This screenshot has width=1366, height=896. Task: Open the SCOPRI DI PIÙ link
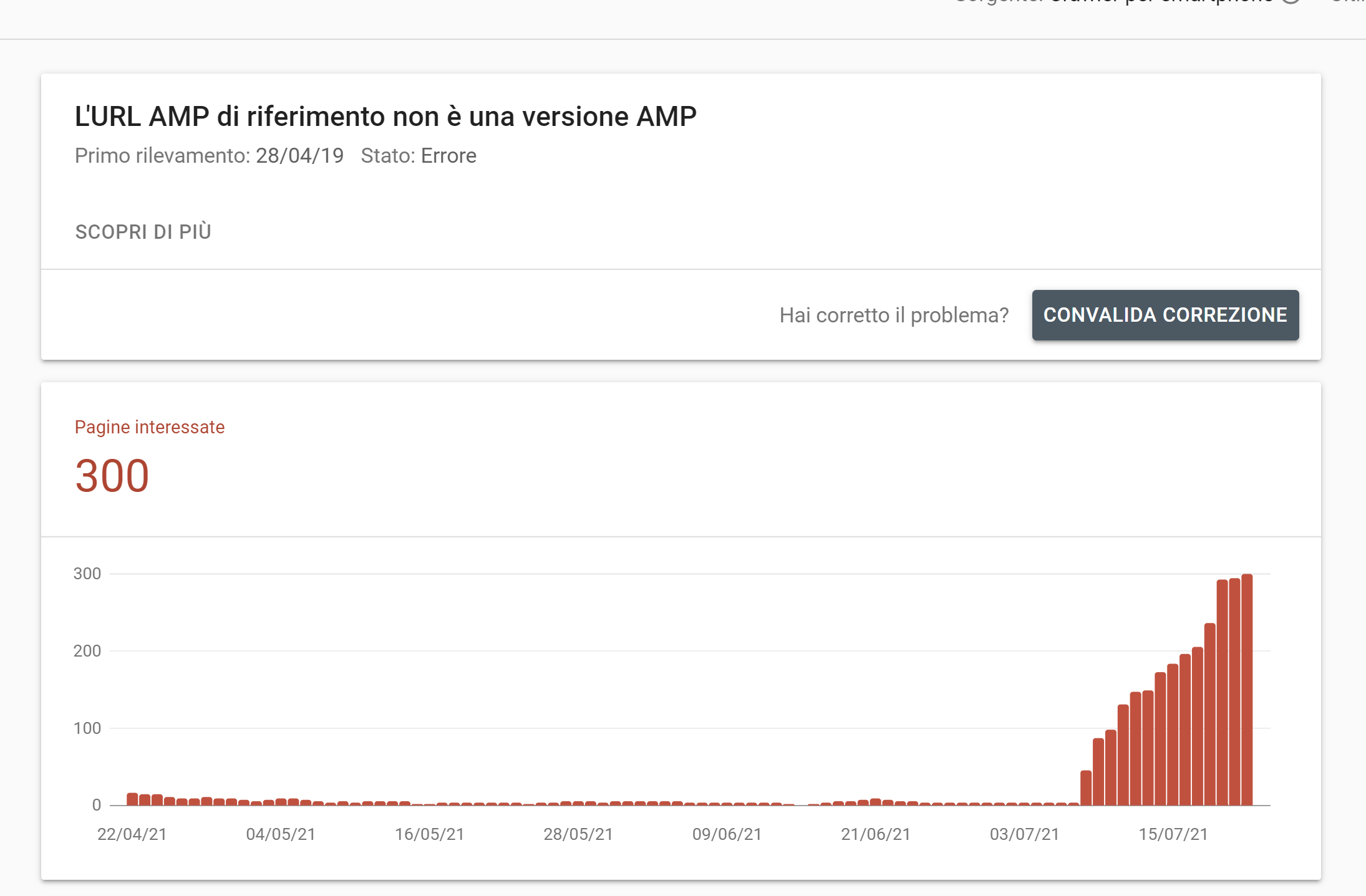pyautogui.click(x=143, y=232)
